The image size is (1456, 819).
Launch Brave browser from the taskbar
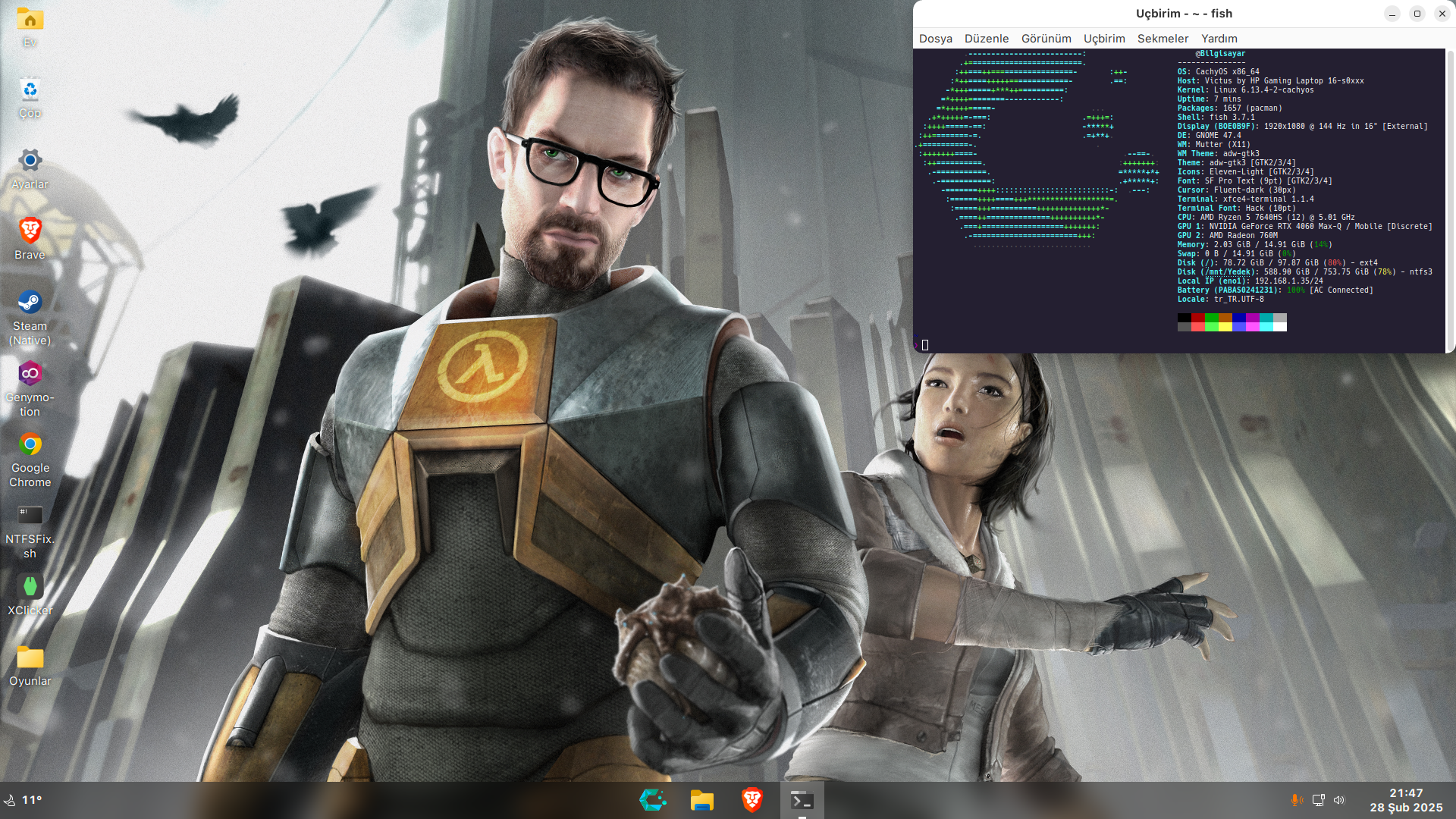click(752, 800)
